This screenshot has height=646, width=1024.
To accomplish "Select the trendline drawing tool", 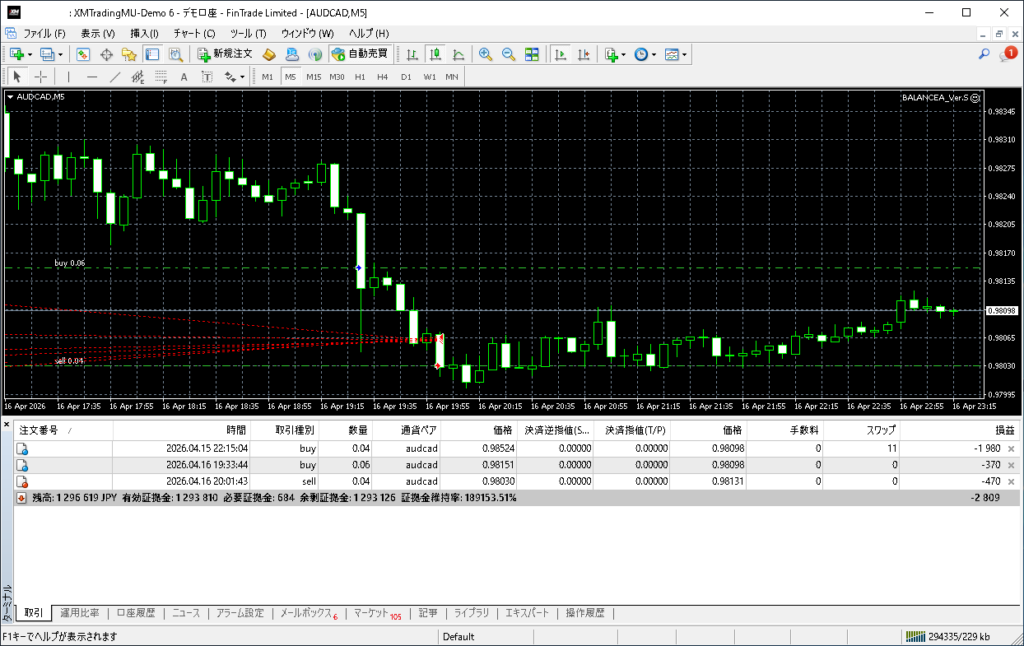I will [115, 77].
